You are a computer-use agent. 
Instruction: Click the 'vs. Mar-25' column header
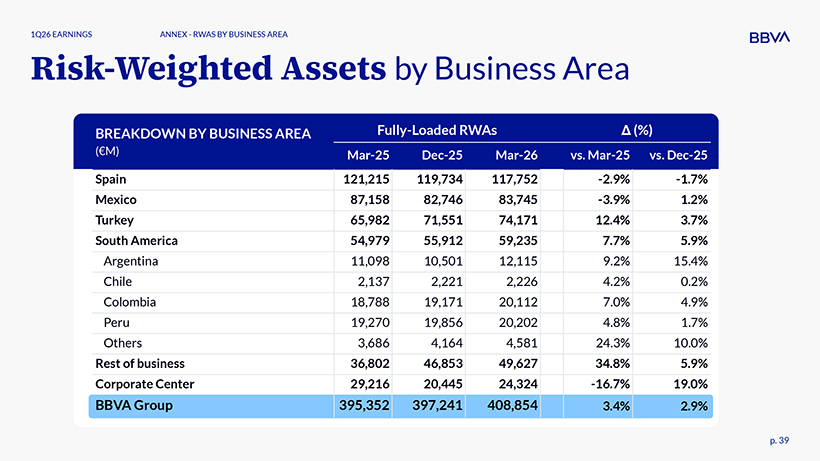click(600, 155)
